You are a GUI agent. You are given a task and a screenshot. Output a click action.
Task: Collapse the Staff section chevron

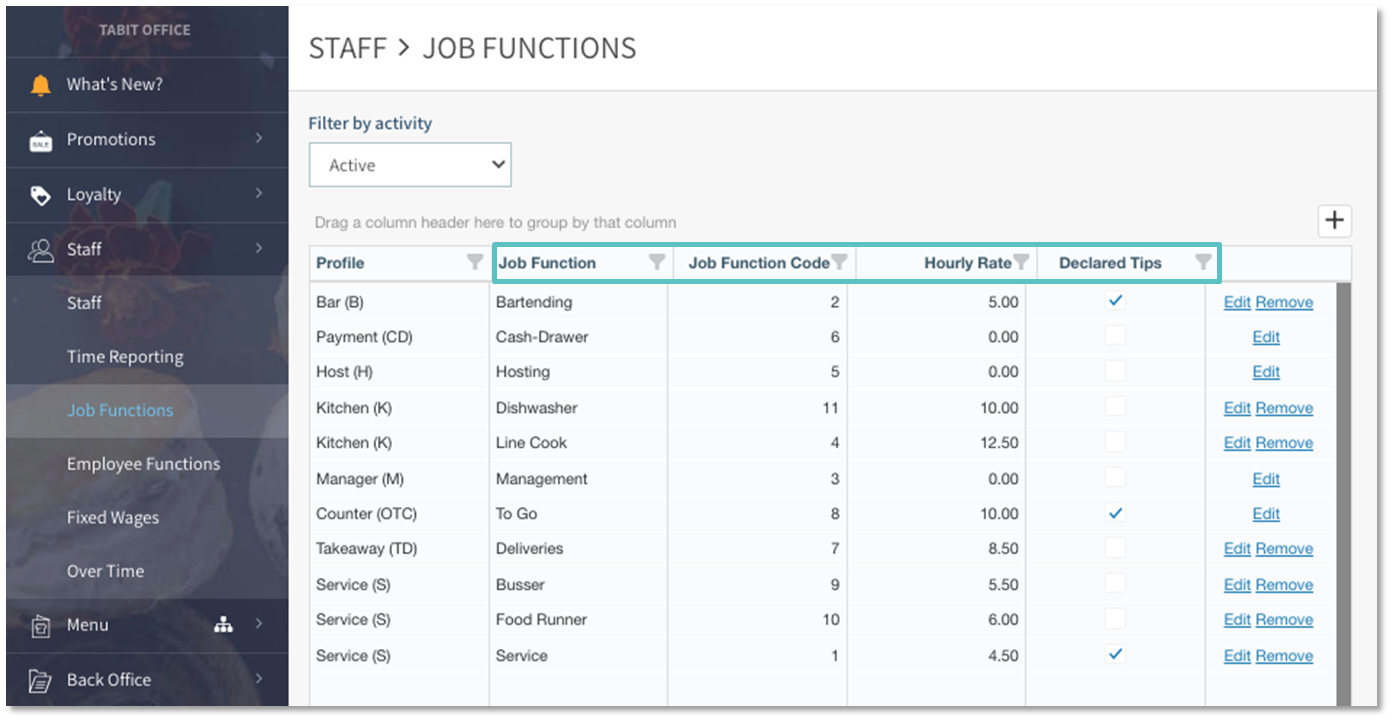259,248
